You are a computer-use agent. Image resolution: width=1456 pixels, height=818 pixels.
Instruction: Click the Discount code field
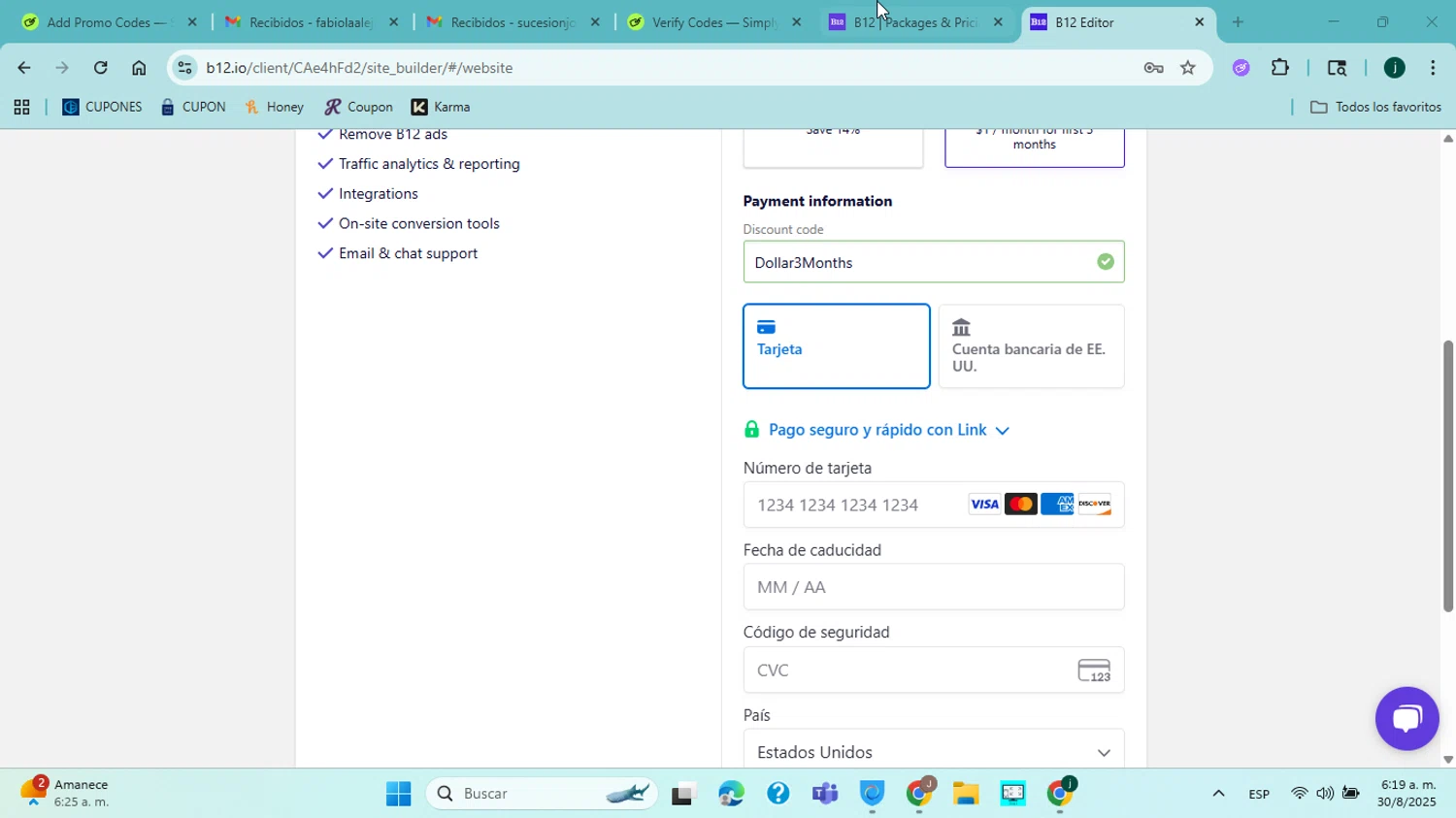[934, 262]
